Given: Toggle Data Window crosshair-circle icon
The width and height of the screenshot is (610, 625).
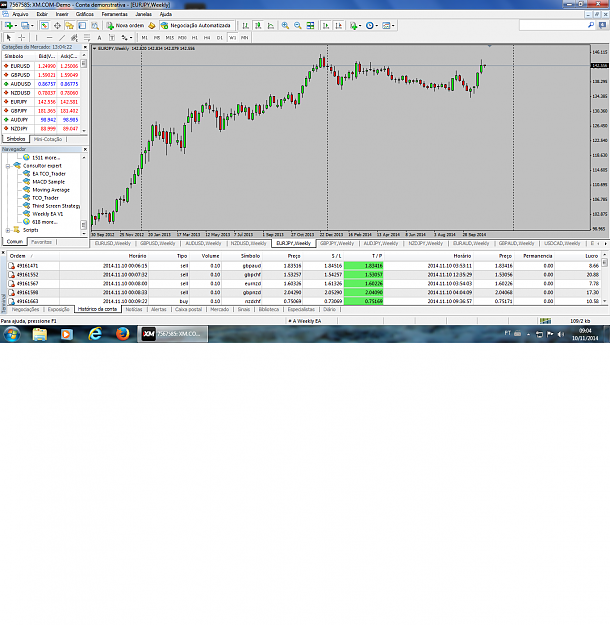Looking at the screenshot, I should pyautogui.click(x=57, y=26).
